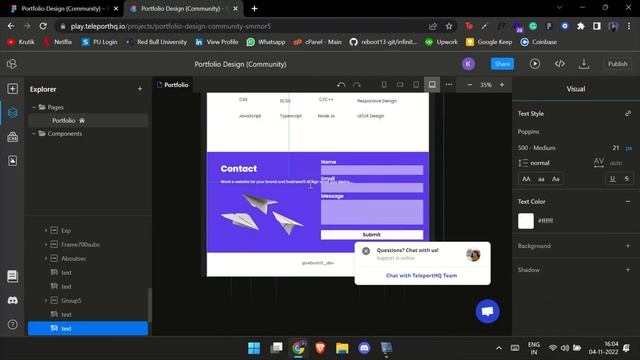Image resolution: width=640 pixels, height=360 pixels.
Task: Open the CSS classes panel icon
Action: tap(12, 136)
